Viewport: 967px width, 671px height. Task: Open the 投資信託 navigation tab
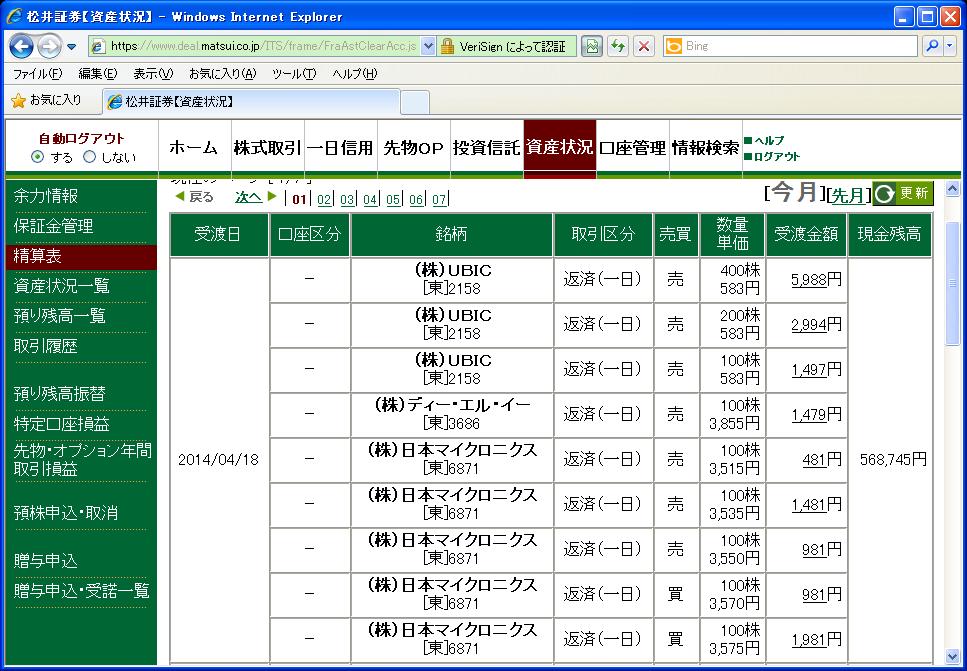pyautogui.click(x=487, y=147)
